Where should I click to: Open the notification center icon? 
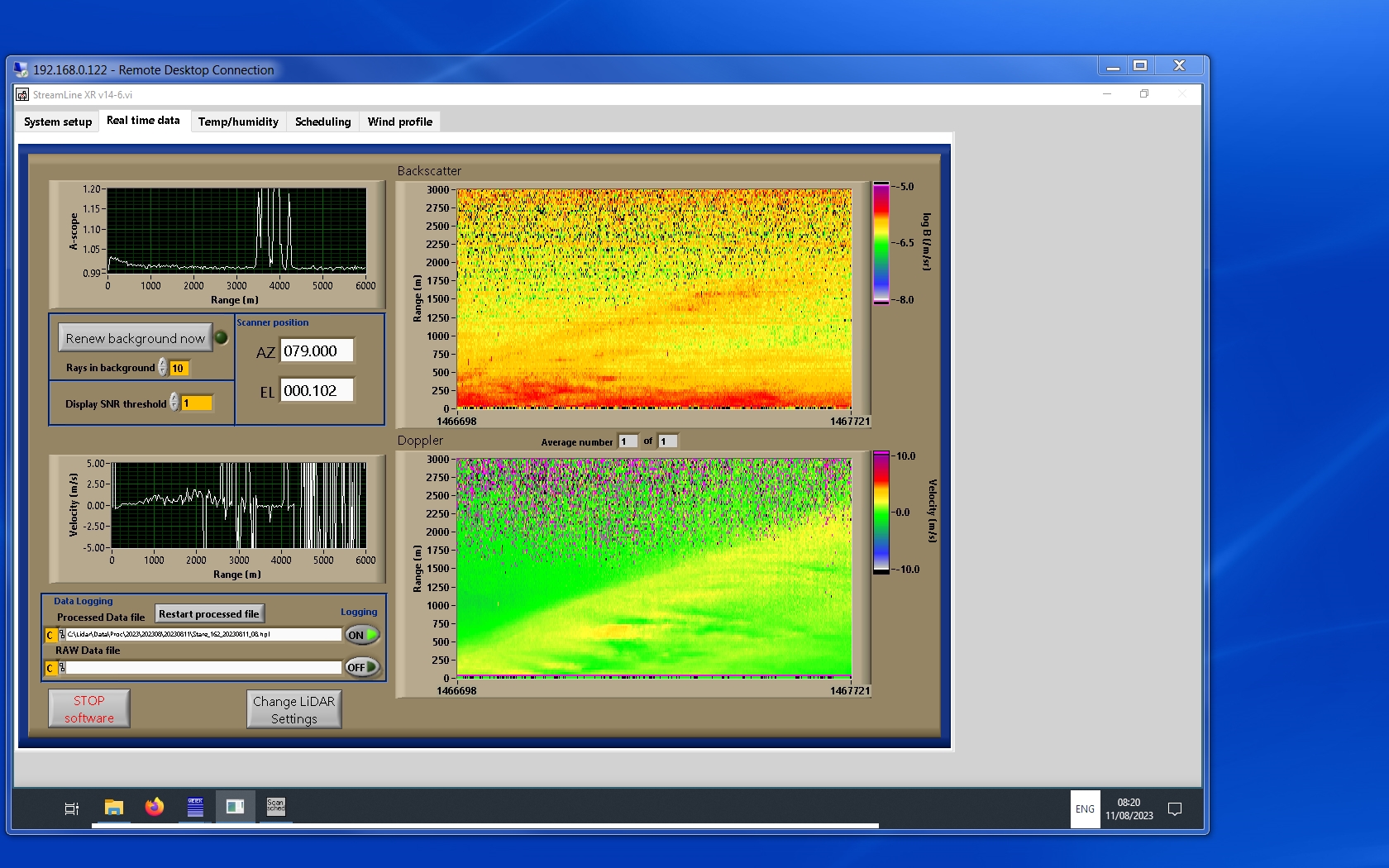click(x=1174, y=809)
